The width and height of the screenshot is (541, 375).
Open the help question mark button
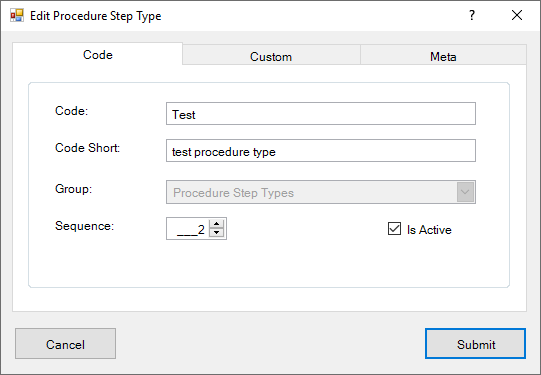coord(472,15)
